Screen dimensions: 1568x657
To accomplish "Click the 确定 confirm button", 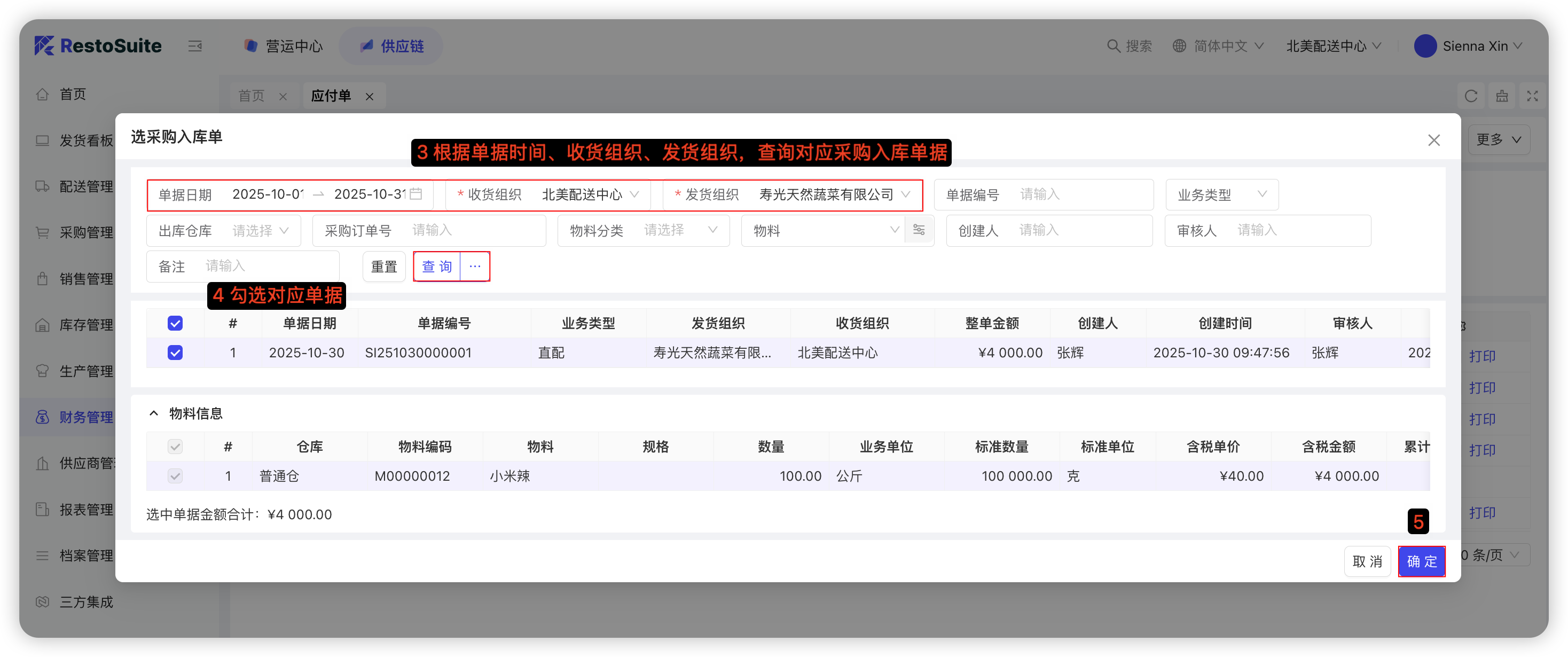I will click(x=1421, y=561).
